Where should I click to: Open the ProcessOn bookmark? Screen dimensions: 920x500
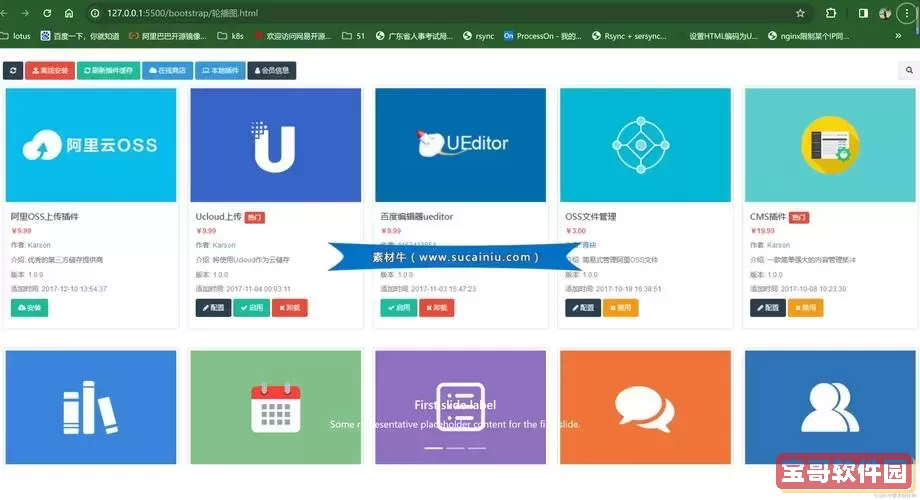(542, 36)
